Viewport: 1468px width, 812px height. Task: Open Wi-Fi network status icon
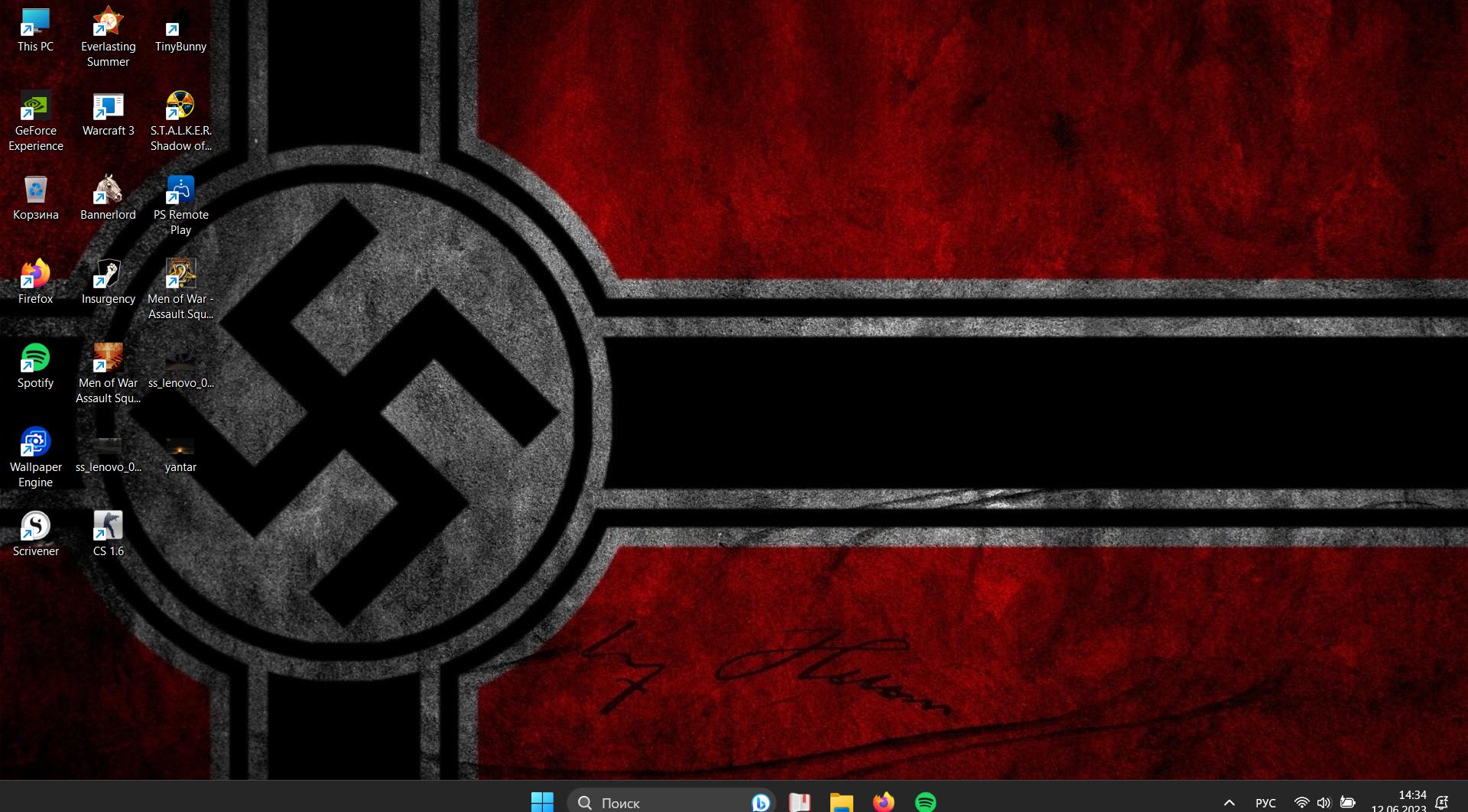(x=1301, y=803)
